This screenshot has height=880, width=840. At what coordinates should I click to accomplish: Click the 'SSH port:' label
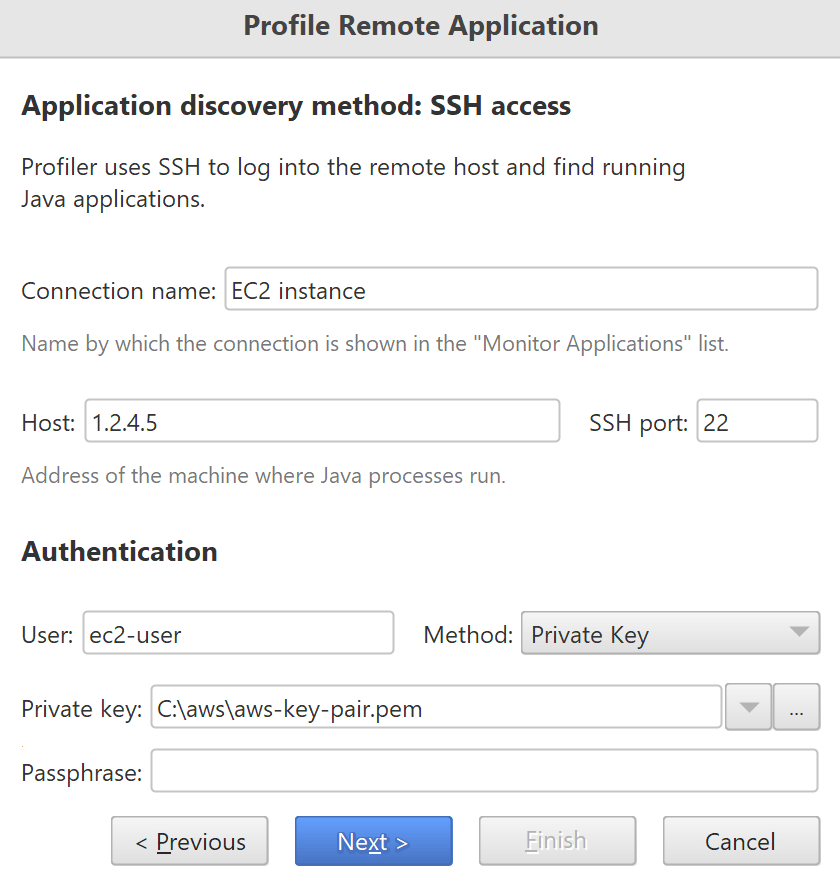pyautogui.click(x=639, y=423)
